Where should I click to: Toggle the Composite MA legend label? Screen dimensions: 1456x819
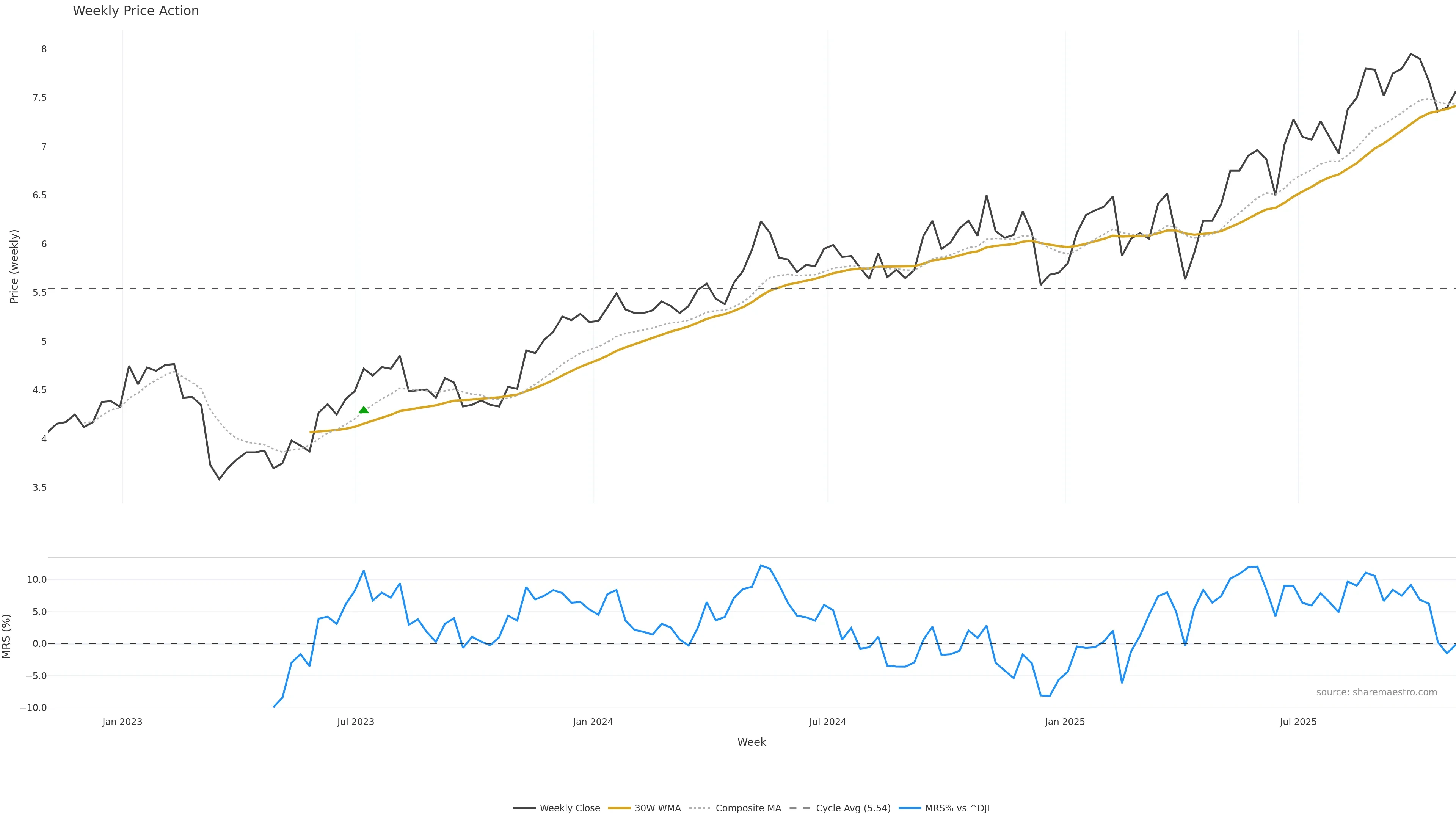748,808
